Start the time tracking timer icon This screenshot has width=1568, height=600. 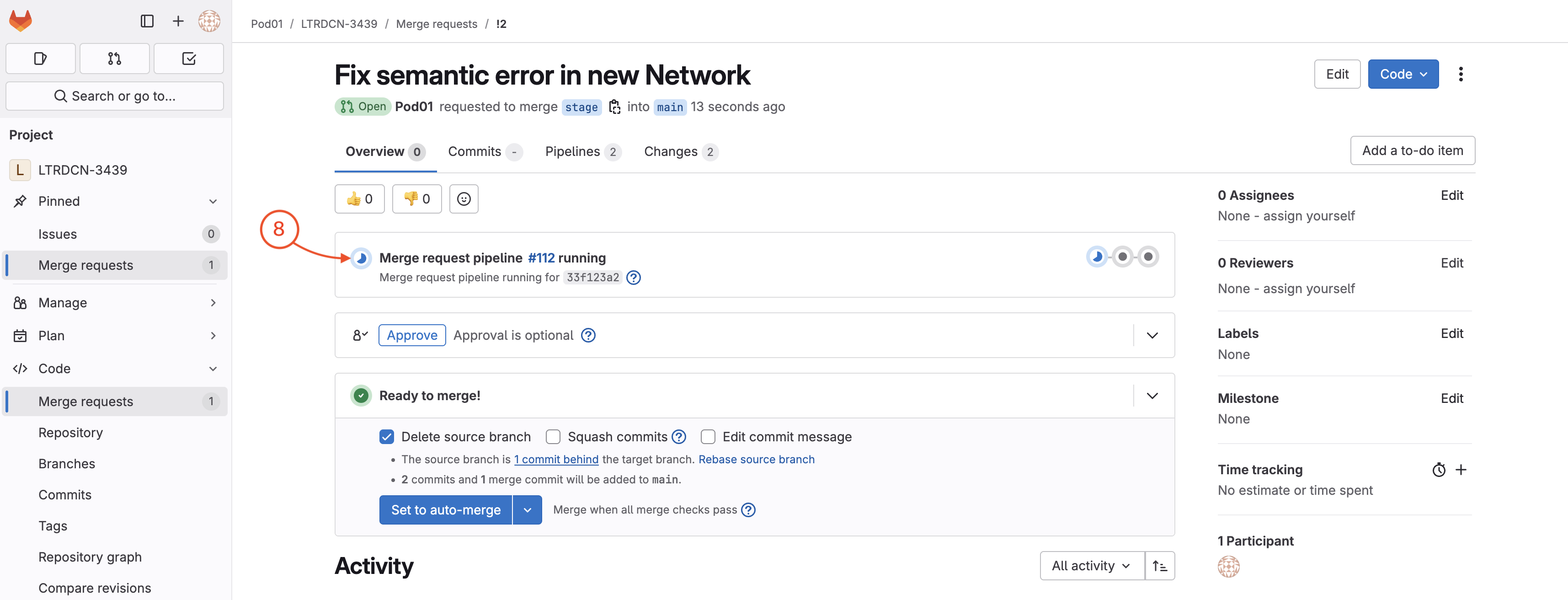(1438, 470)
